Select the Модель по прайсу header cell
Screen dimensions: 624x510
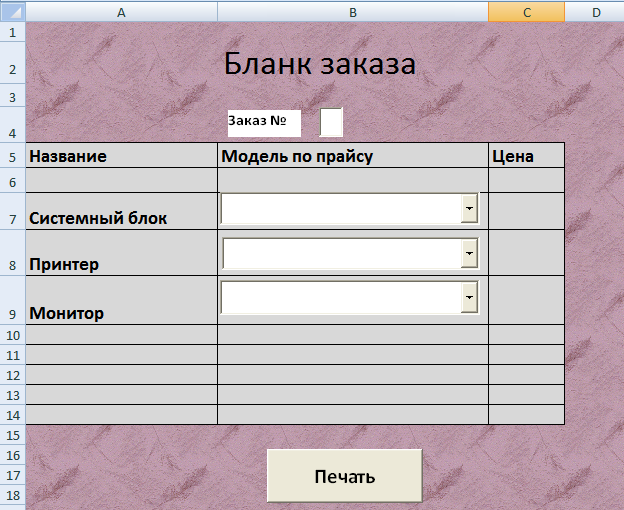[353, 156]
